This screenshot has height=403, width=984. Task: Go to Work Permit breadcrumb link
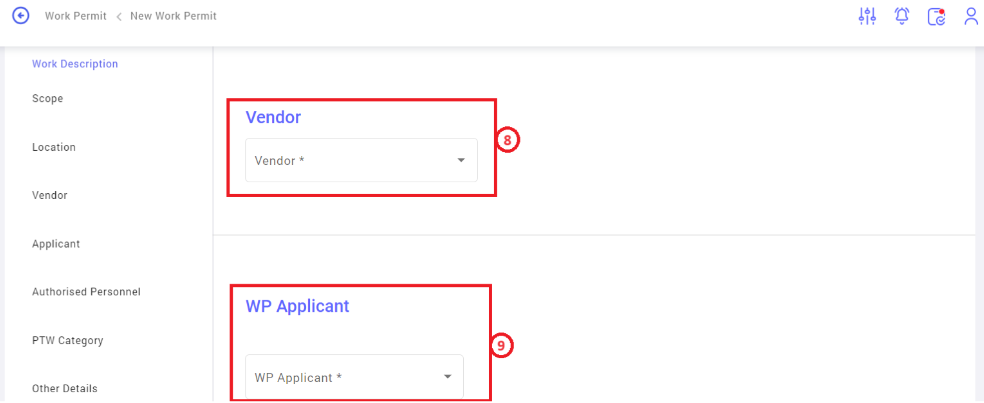[75, 16]
